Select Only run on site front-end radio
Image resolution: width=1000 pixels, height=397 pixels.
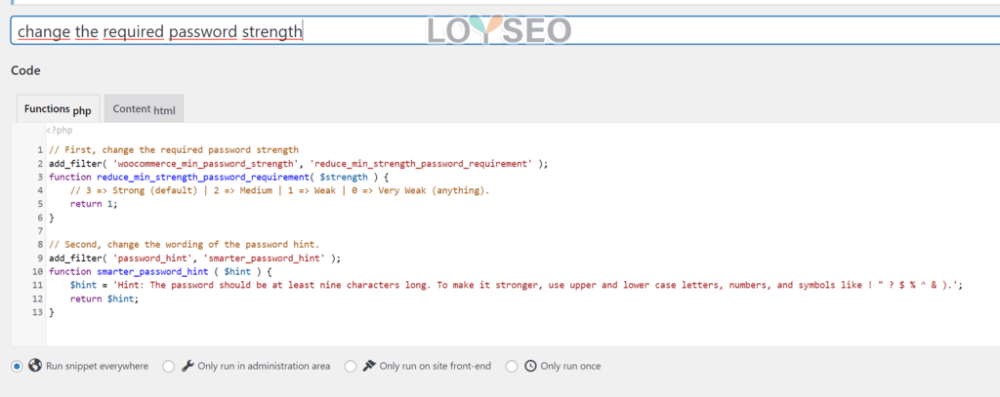click(x=350, y=366)
